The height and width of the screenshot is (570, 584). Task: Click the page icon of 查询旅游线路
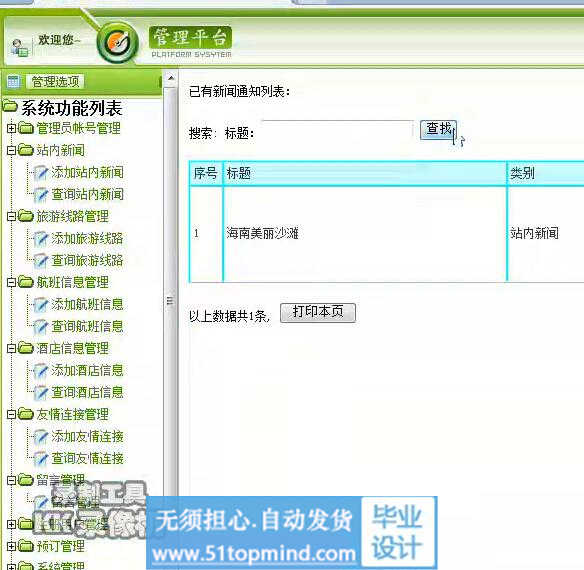41,260
